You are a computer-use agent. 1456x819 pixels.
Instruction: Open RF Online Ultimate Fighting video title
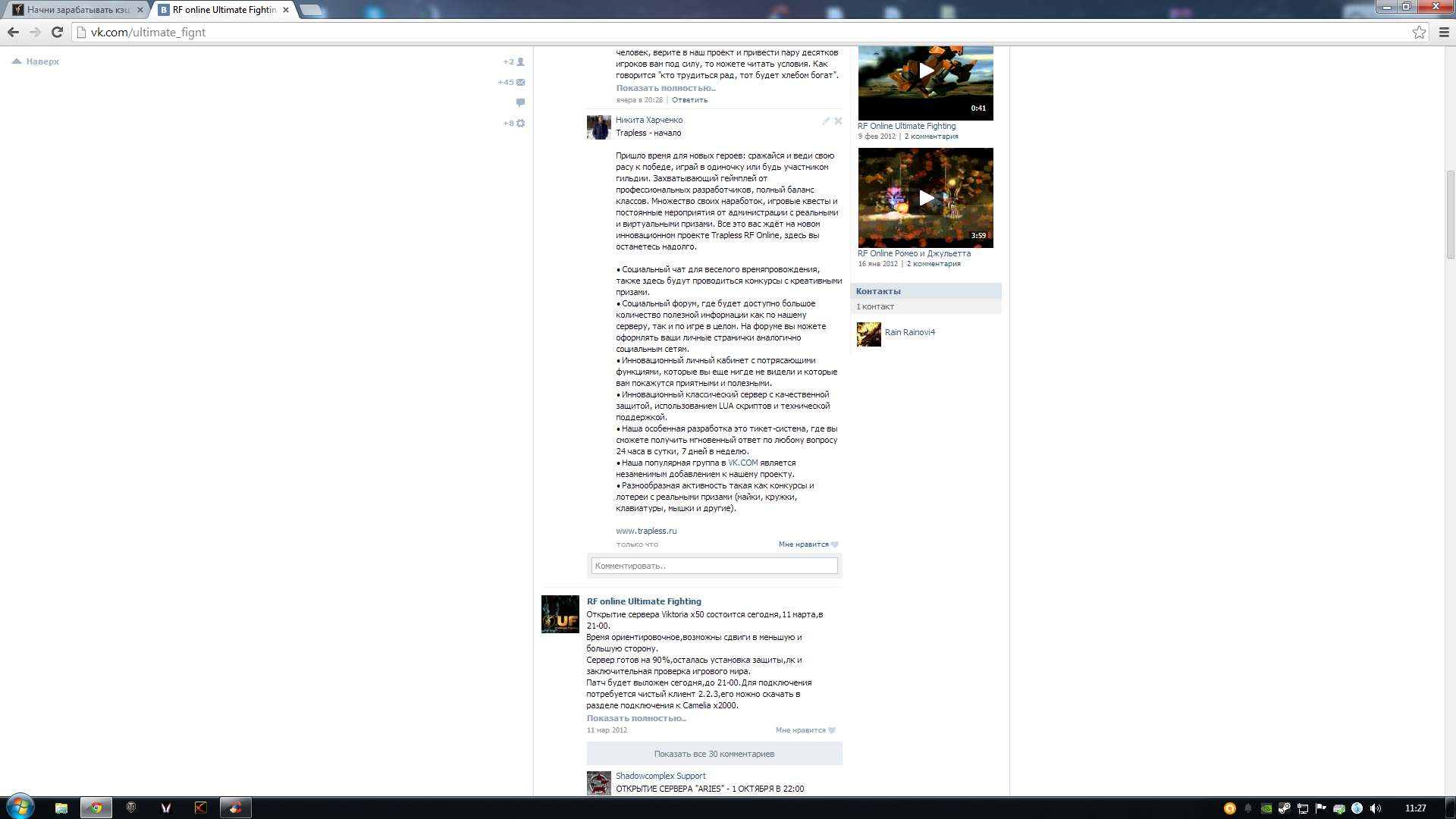click(907, 126)
